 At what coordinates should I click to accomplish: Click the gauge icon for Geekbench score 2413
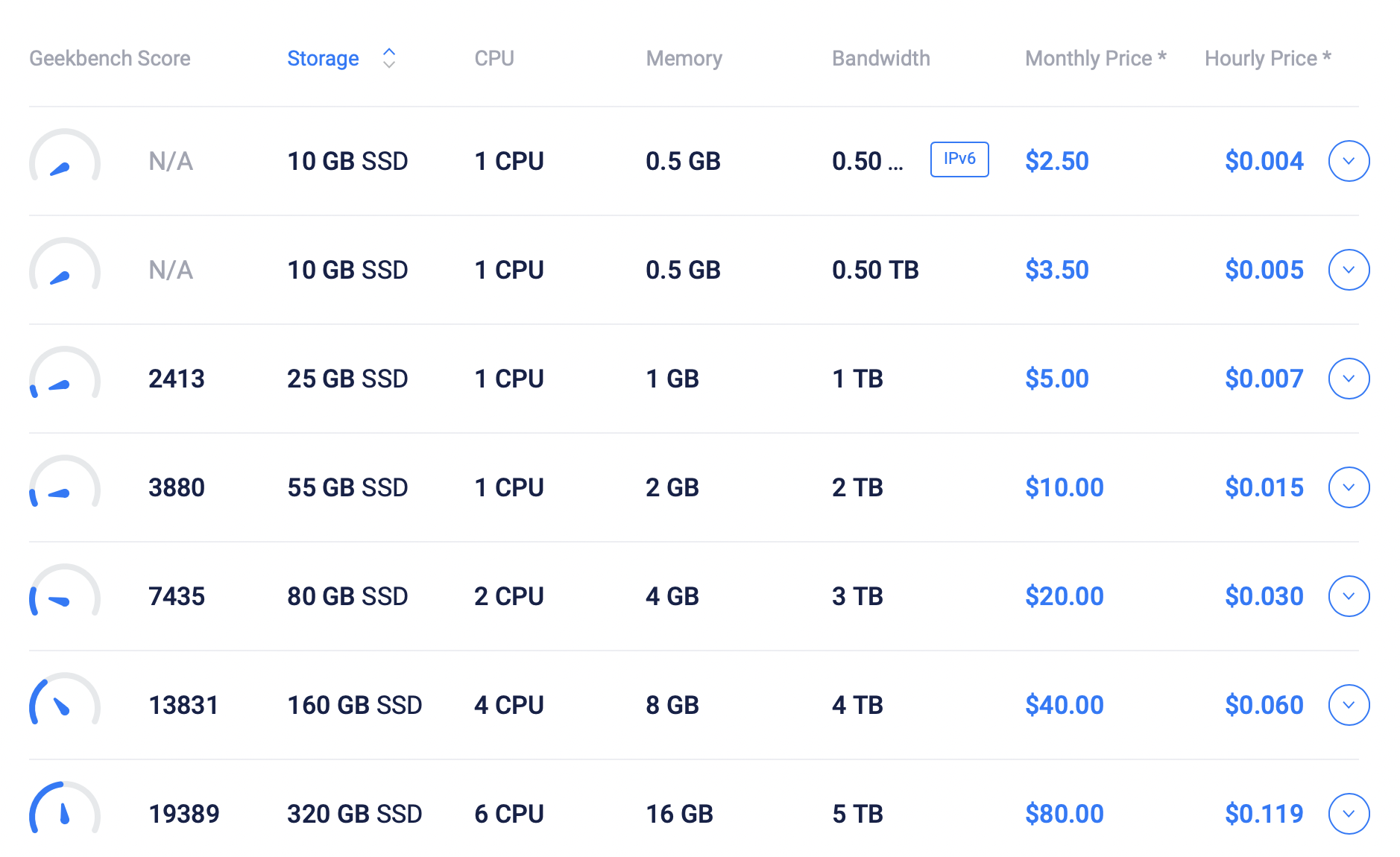click(64, 376)
